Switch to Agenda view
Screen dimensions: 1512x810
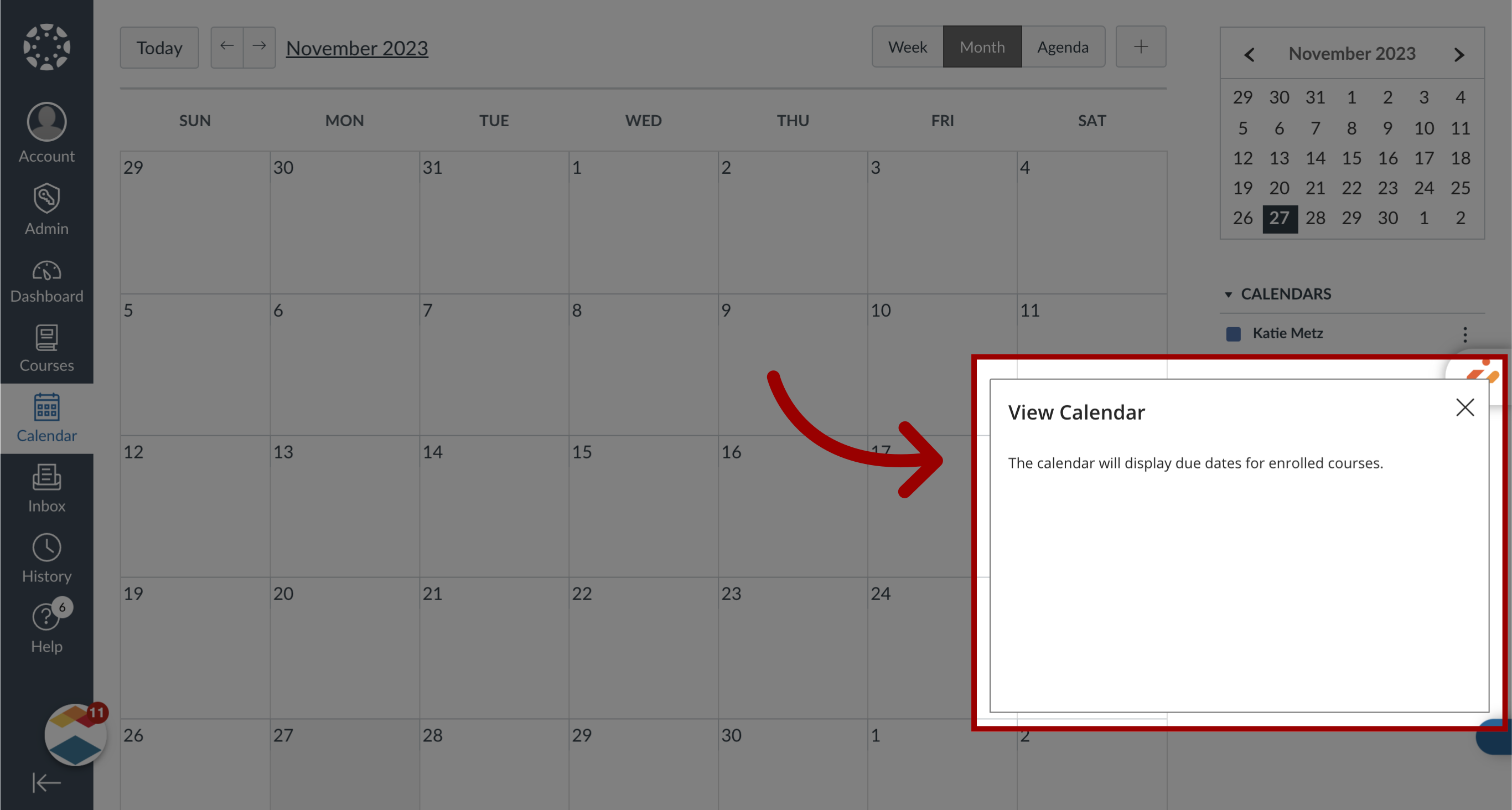[1062, 46]
